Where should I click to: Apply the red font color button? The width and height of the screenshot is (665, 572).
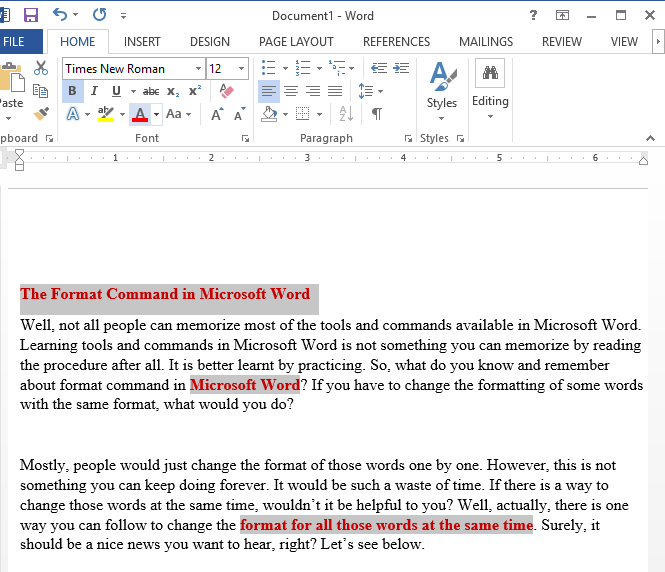tap(140, 114)
